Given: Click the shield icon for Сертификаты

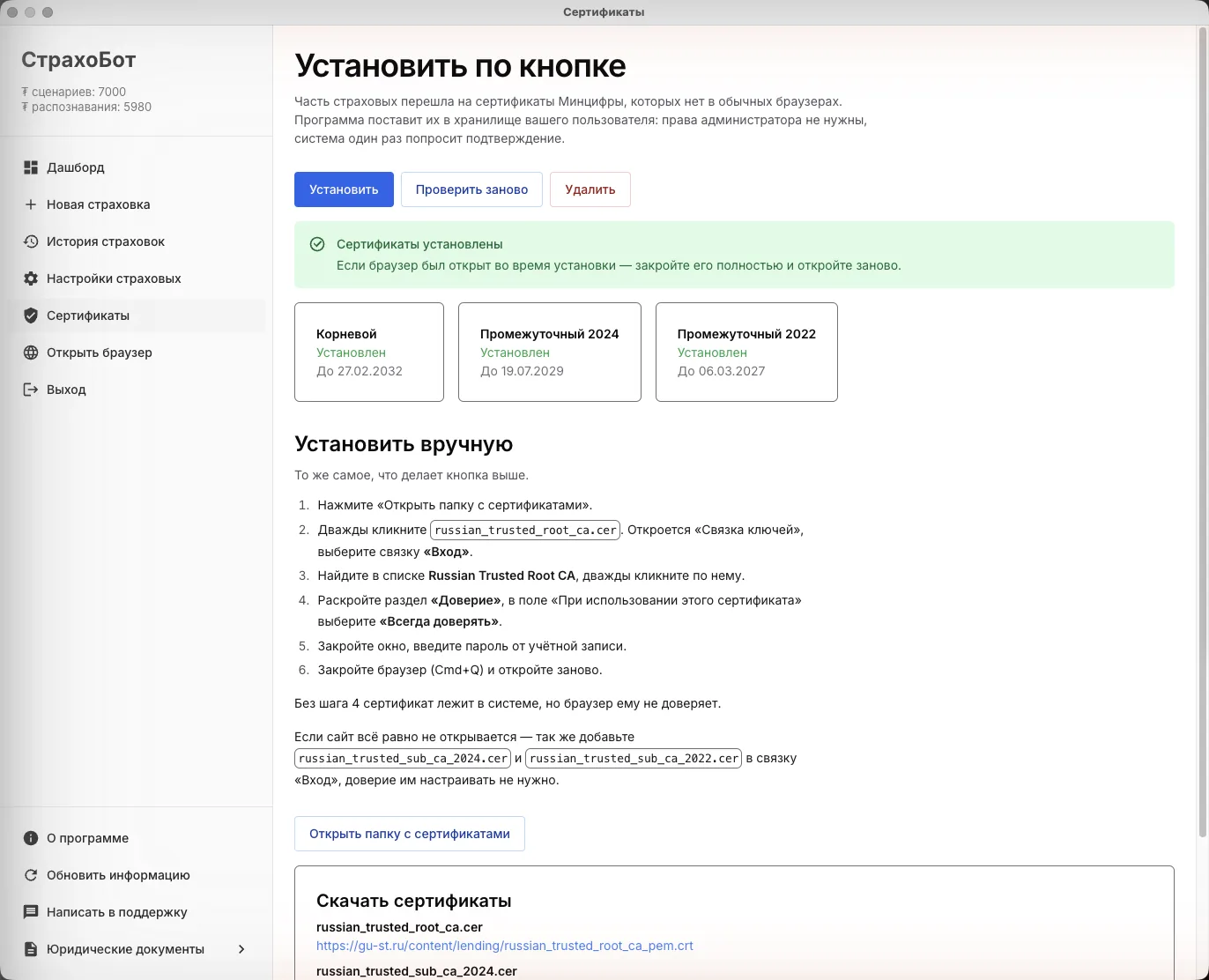Looking at the screenshot, I should 31,316.
